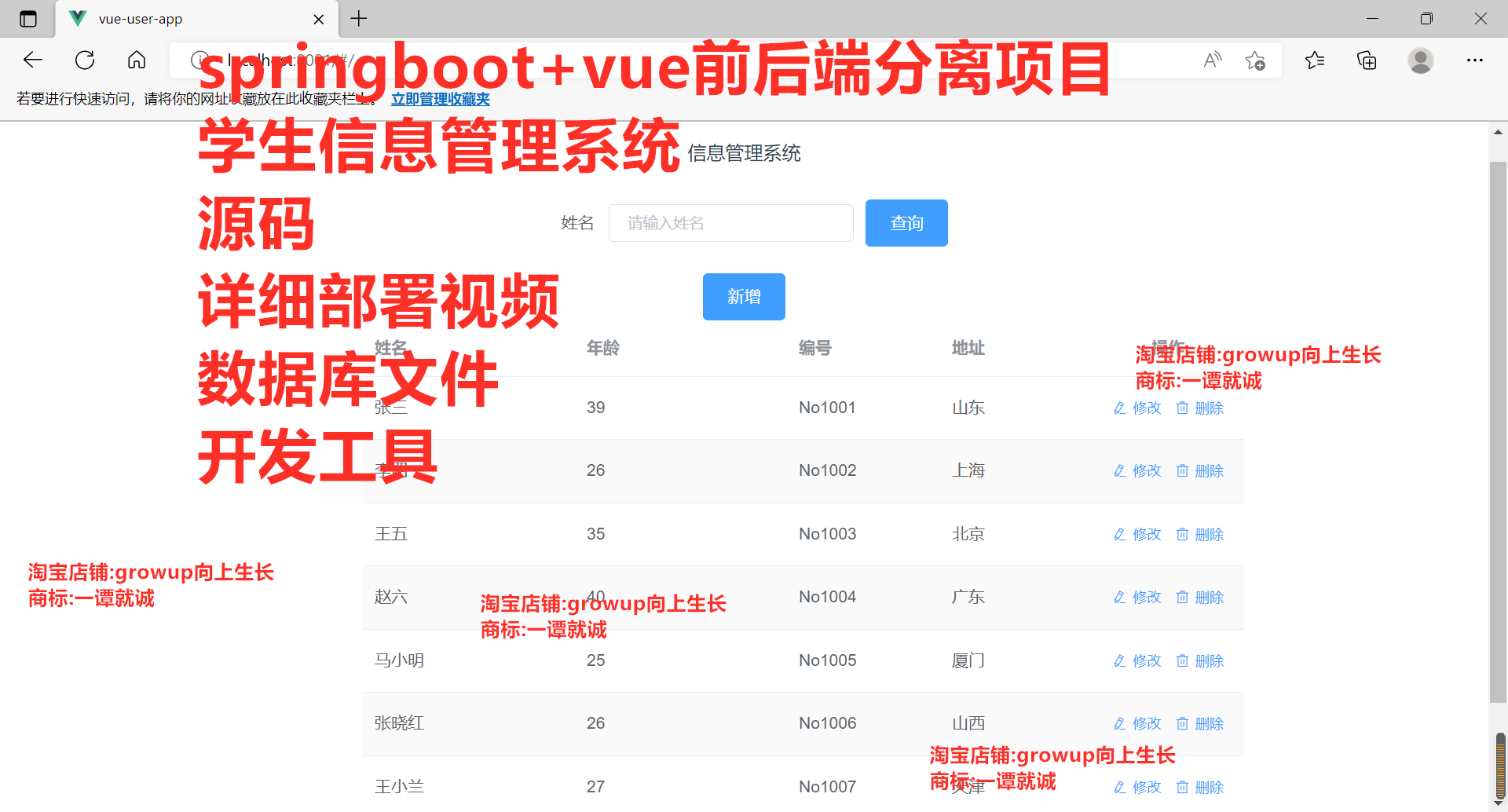Add this page to favorites via star icon

click(1254, 60)
